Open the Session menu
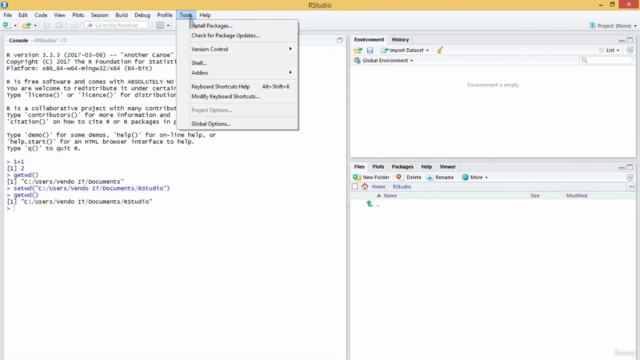640x360 pixels. pyautogui.click(x=100, y=15)
